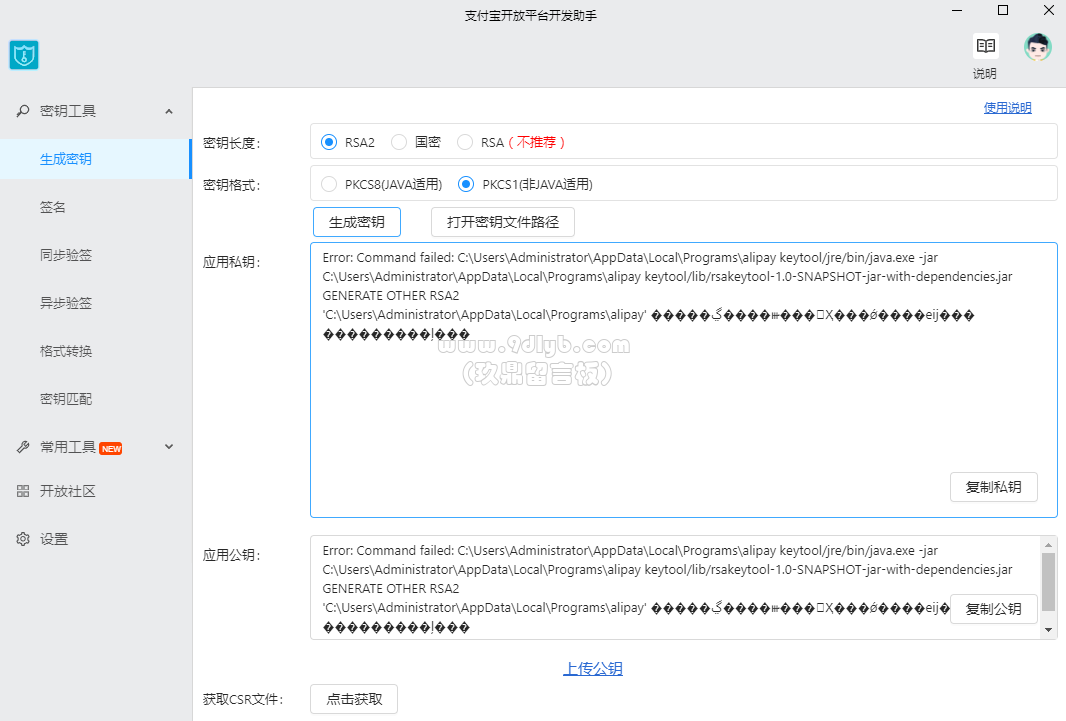Open the 生成密钥 sidebar item

[x=95, y=159]
